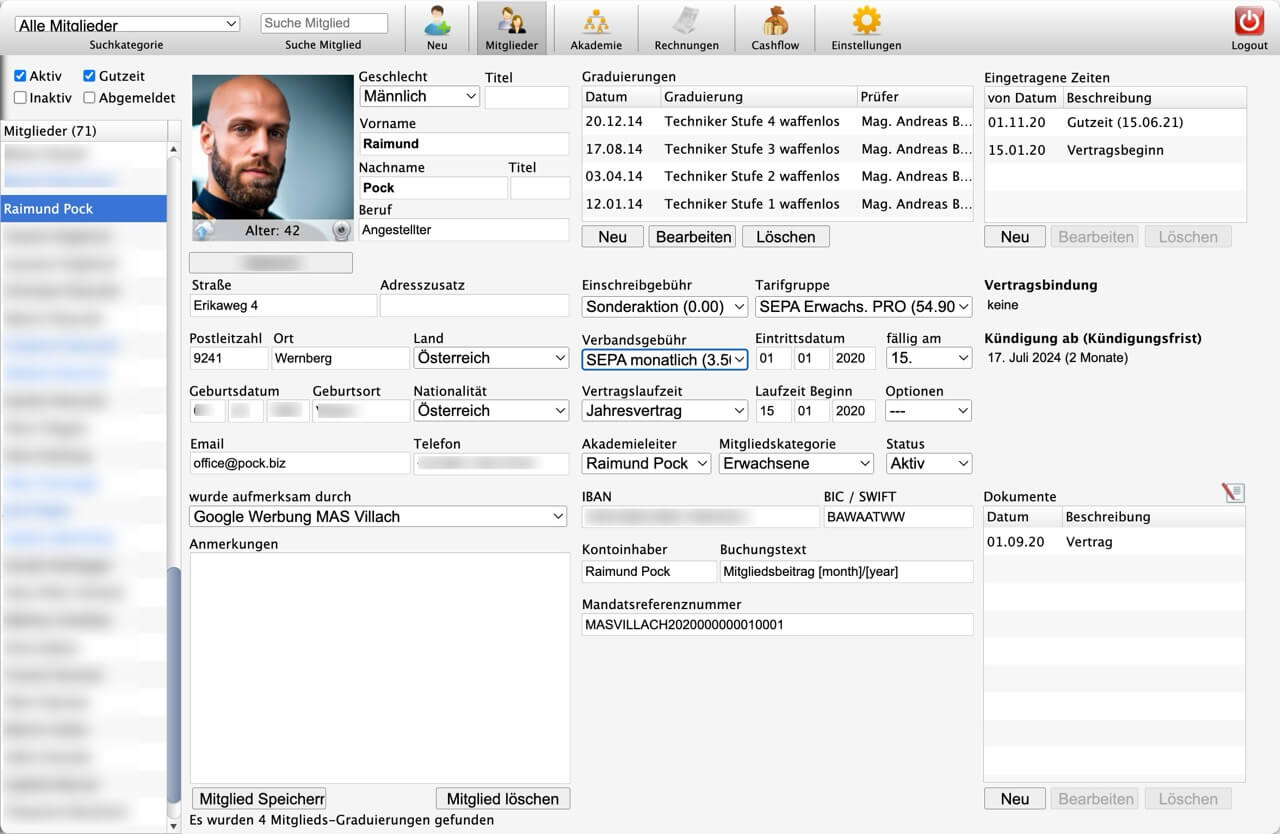Open the fällig am dropdown
This screenshot has height=834, width=1280.
pyautogui.click(x=929, y=358)
